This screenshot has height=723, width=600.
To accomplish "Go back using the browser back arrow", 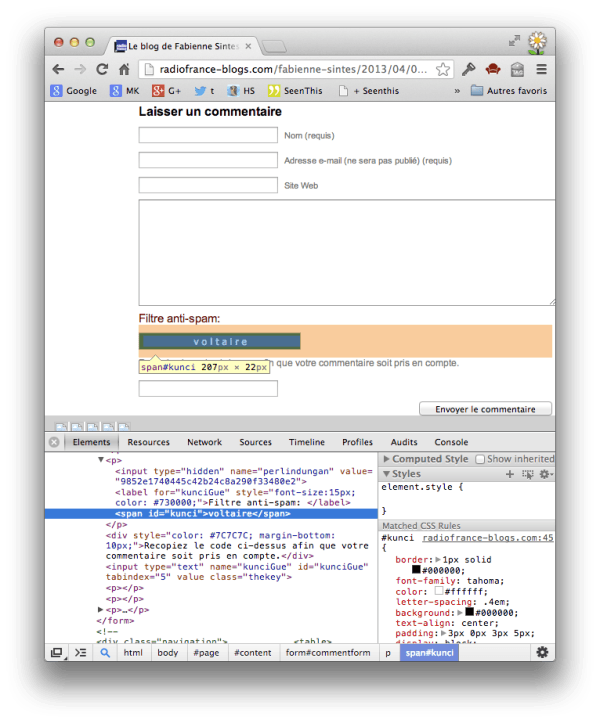I will point(58,69).
